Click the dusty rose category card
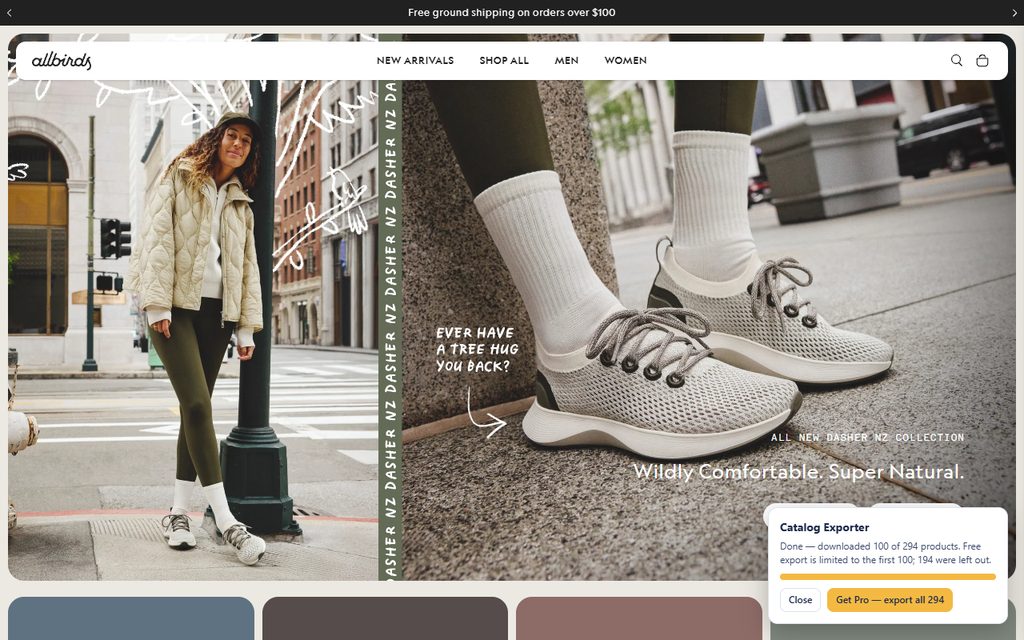The height and width of the screenshot is (640, 1024). coord(639,618)
